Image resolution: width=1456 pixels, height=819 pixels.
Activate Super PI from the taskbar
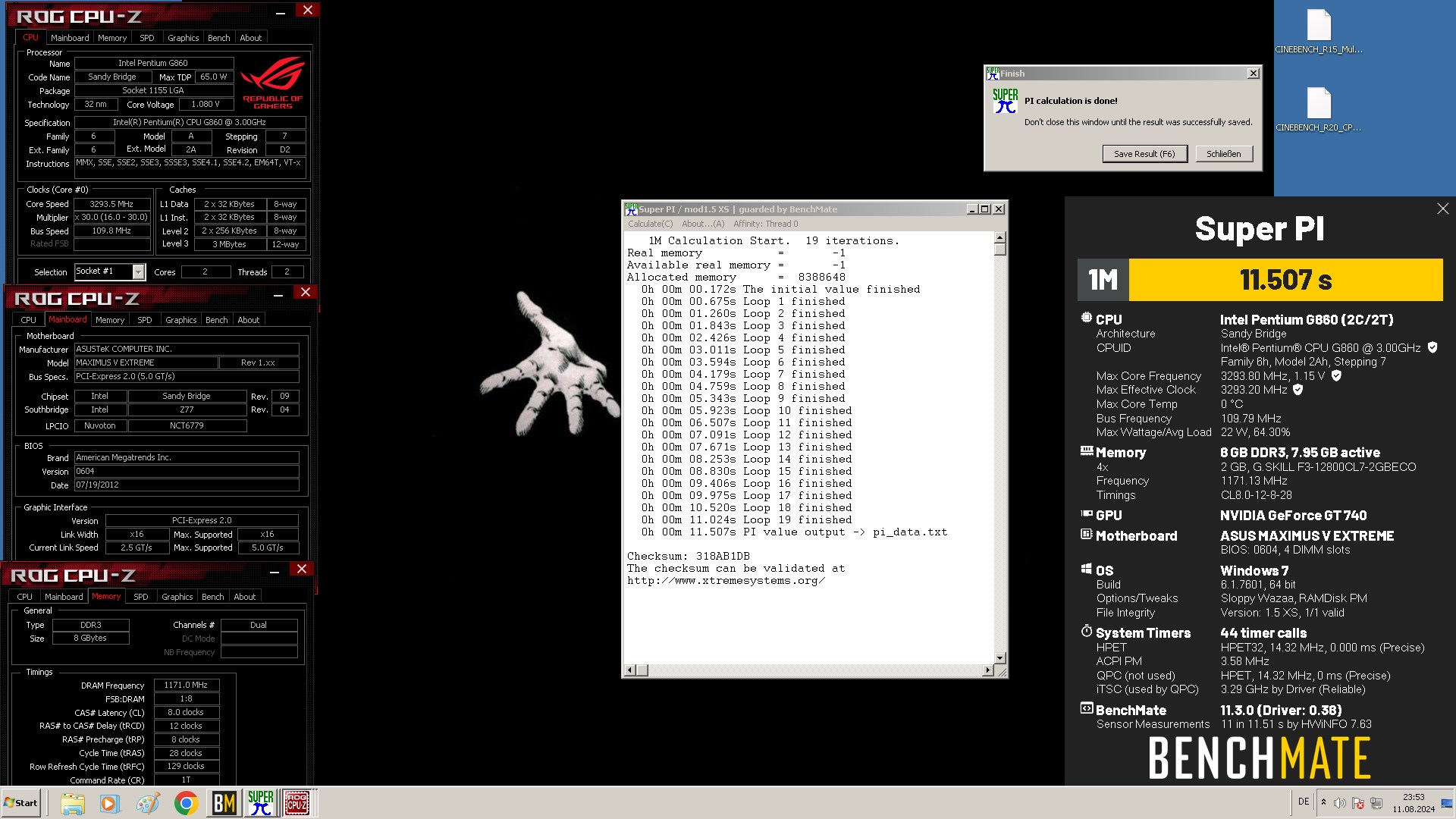pyautogui.click(x=260, y=803)
